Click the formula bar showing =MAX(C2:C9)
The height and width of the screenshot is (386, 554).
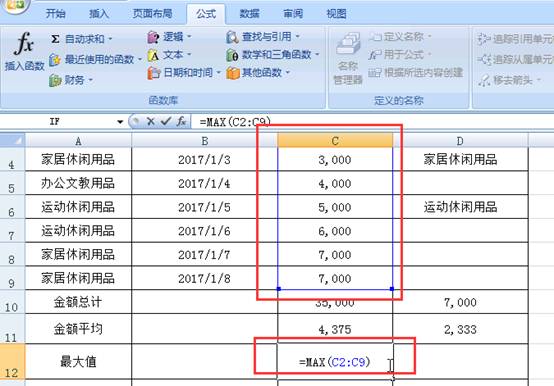(x=373, y=122)
